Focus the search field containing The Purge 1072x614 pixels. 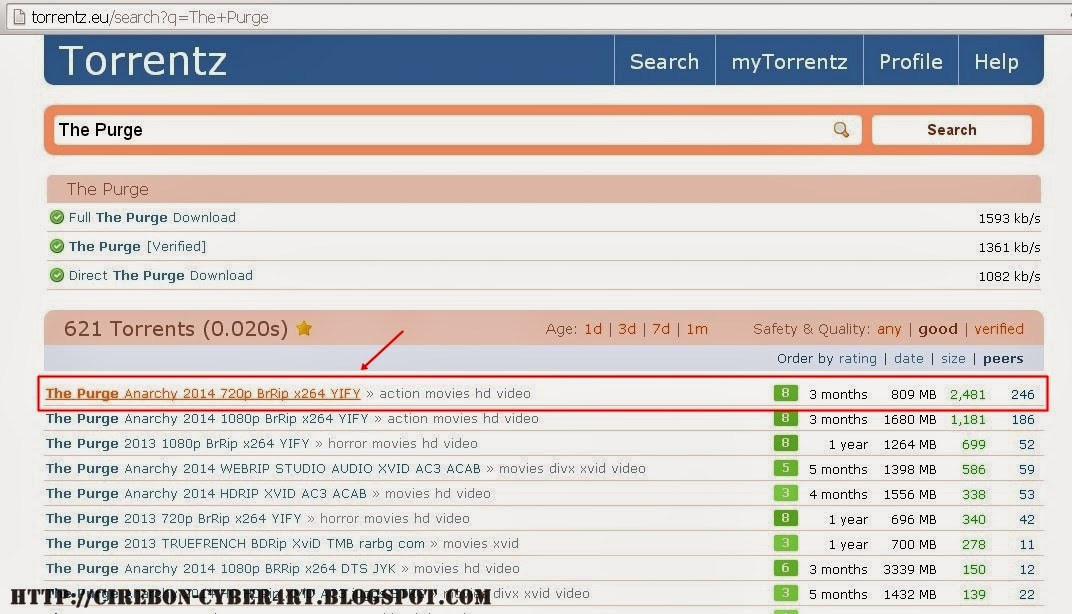tap(457, 130)
